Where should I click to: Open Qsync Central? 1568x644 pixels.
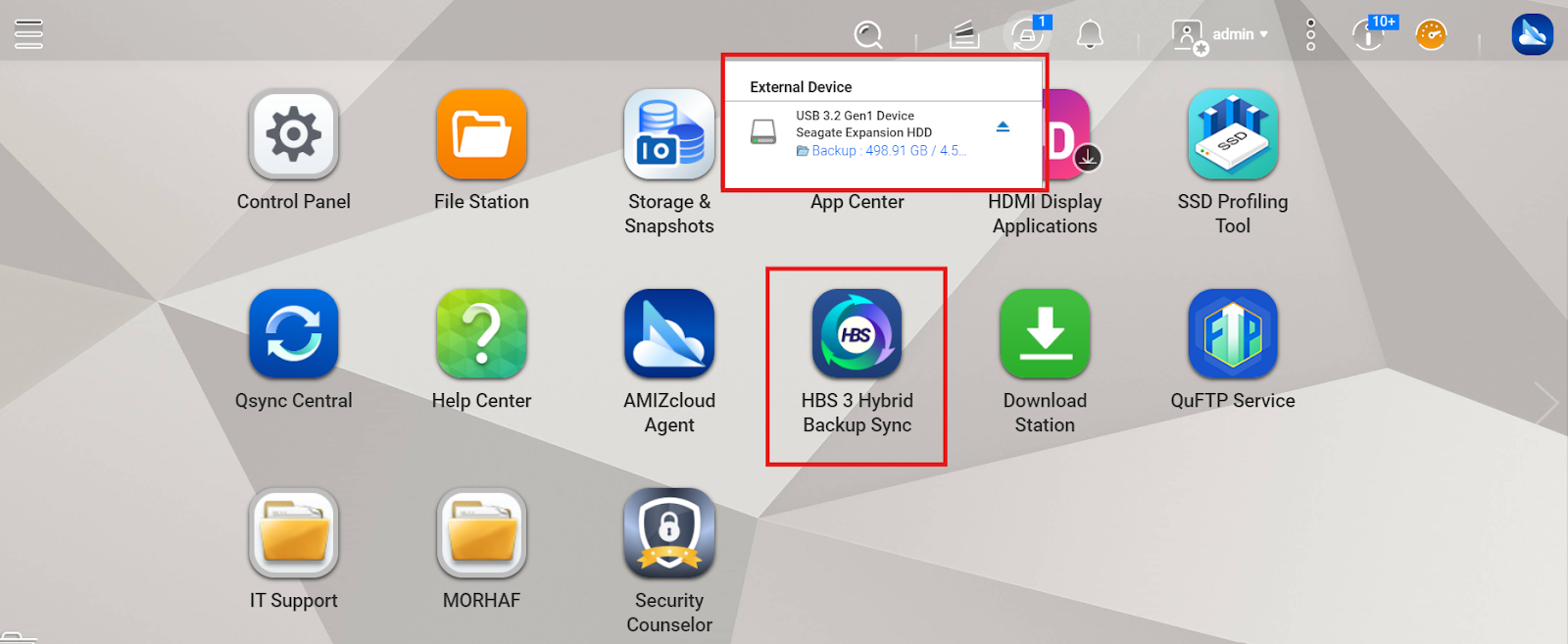click(293, 333)
